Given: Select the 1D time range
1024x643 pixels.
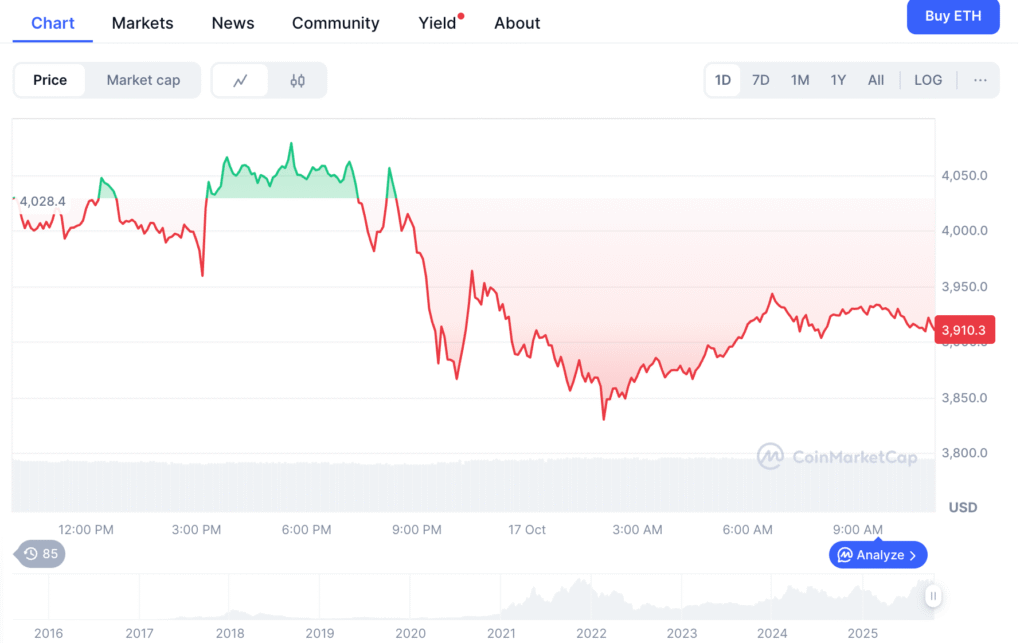Looking at the screenshot, I should (722, 80).
